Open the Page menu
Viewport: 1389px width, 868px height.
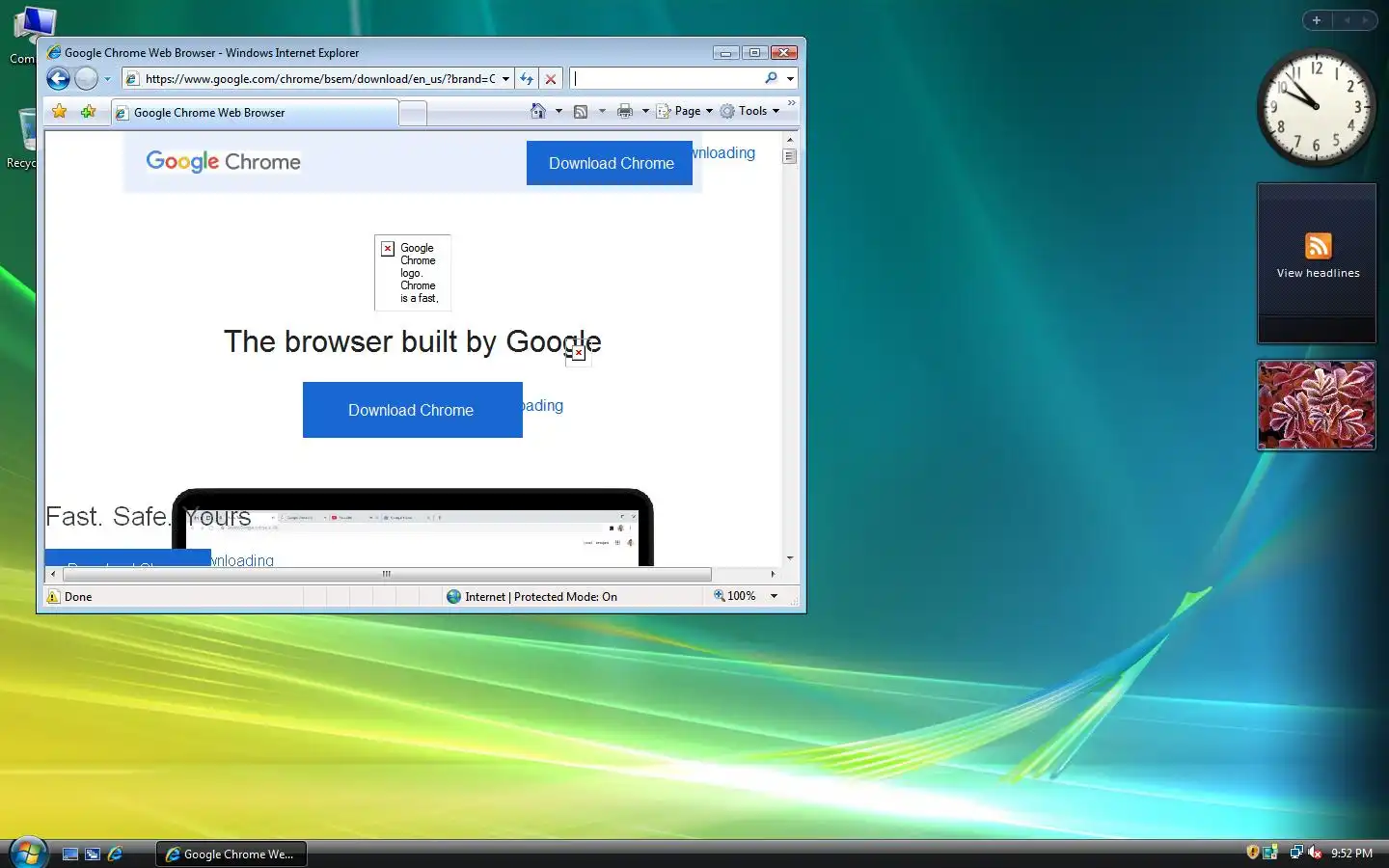685,111
